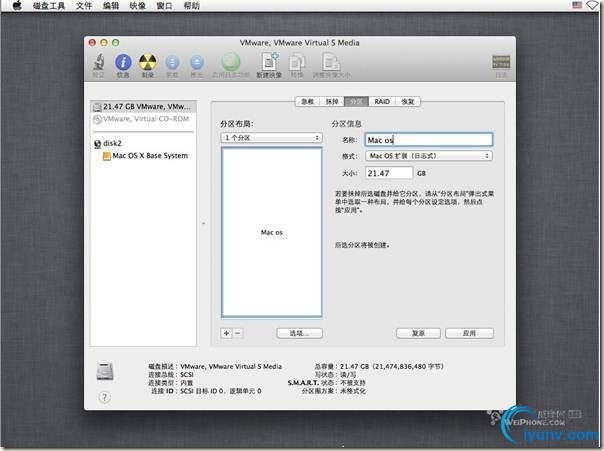Image resolution: width=604 pixels, height=451 pixels.
Task: Click the 'SCSI' connection bus value
Action: (x=187, y=374)
